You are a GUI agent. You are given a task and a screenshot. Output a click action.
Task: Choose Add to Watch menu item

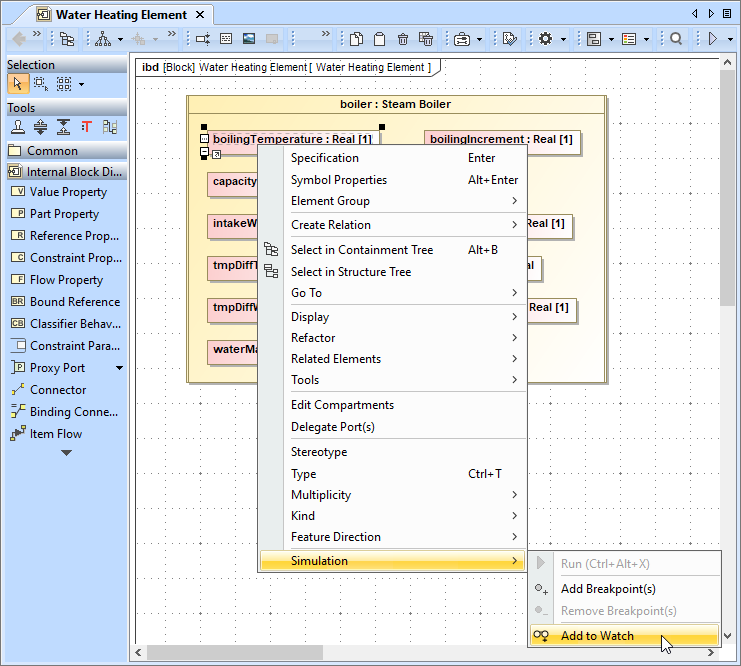[597, 636]
